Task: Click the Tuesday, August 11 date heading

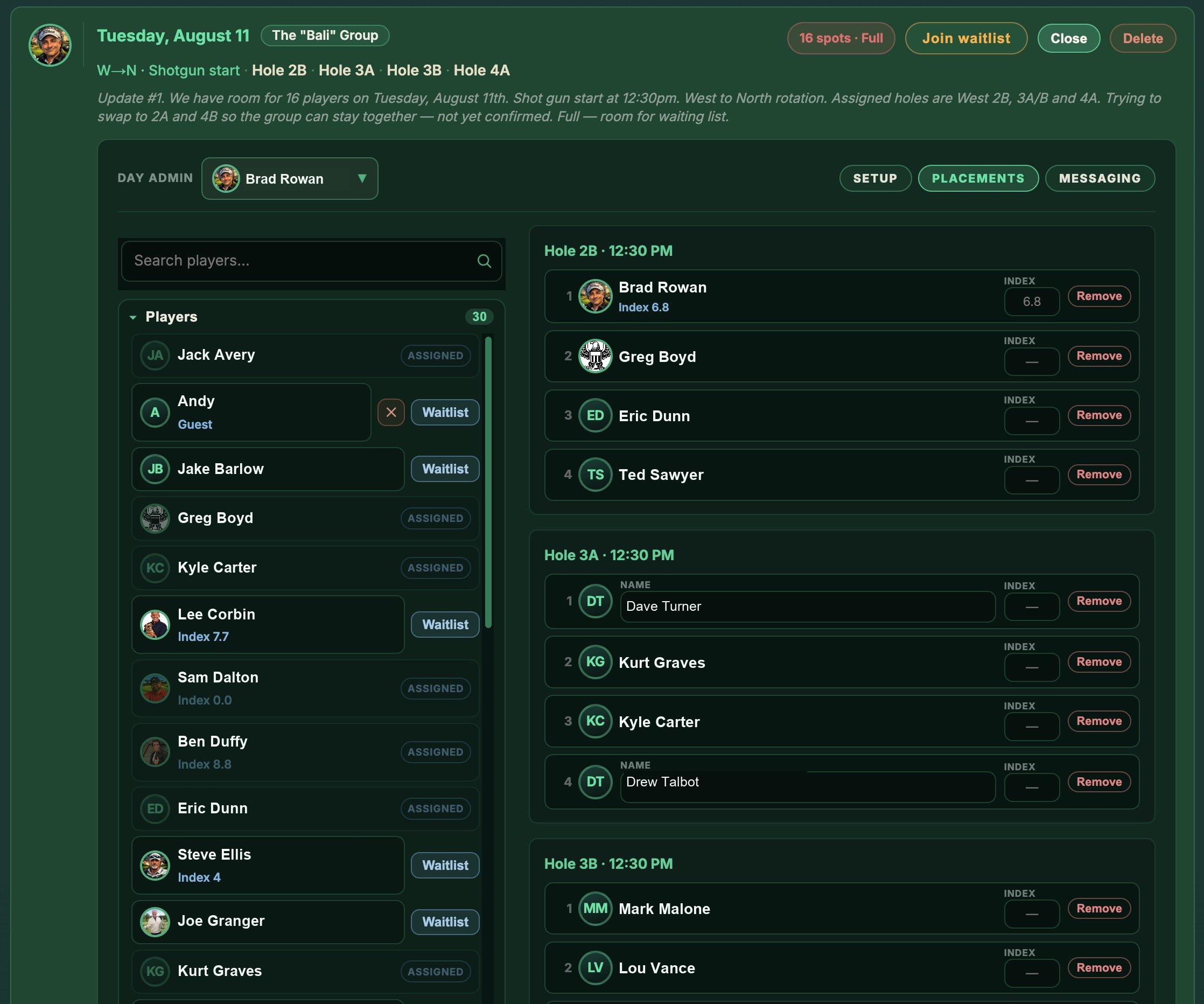Action: pyautogui.click(x=173, y=36)
